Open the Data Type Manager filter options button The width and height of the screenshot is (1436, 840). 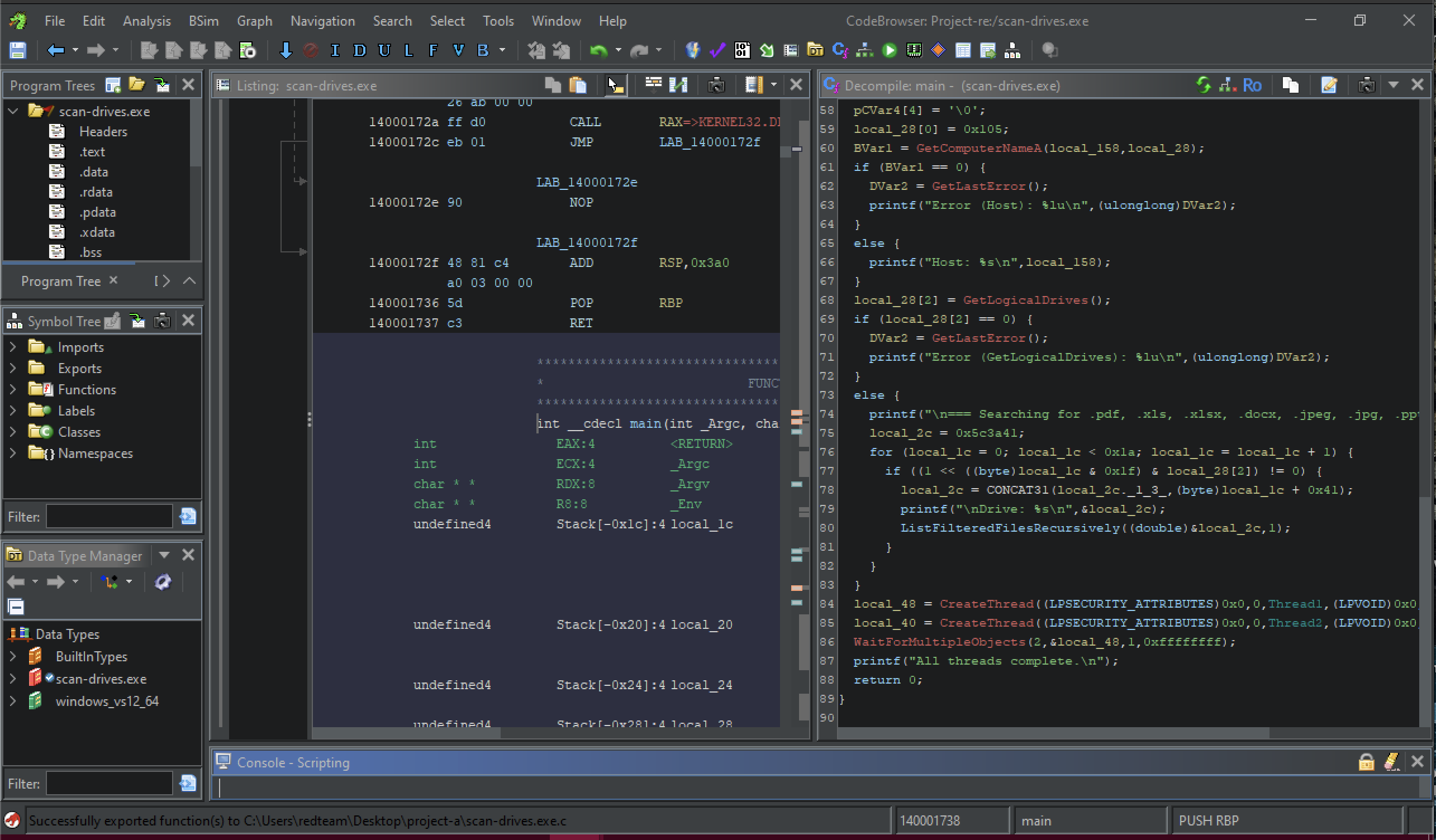[x=188, y=784]
